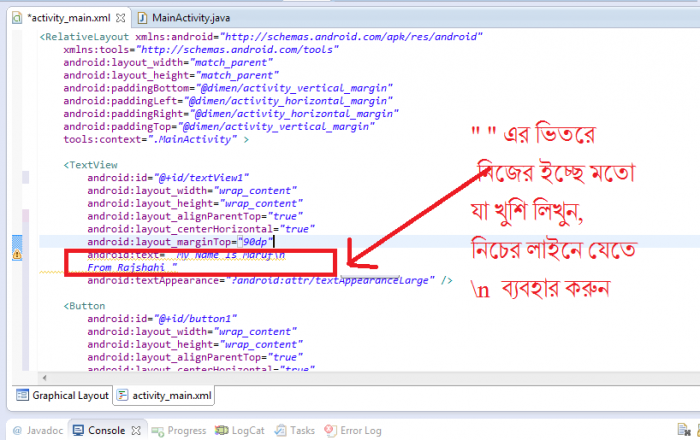Viewport: 700px width, 440px height.
Task: Click the horizontal scrollbar left arrow
Action: tap(44, 378)
